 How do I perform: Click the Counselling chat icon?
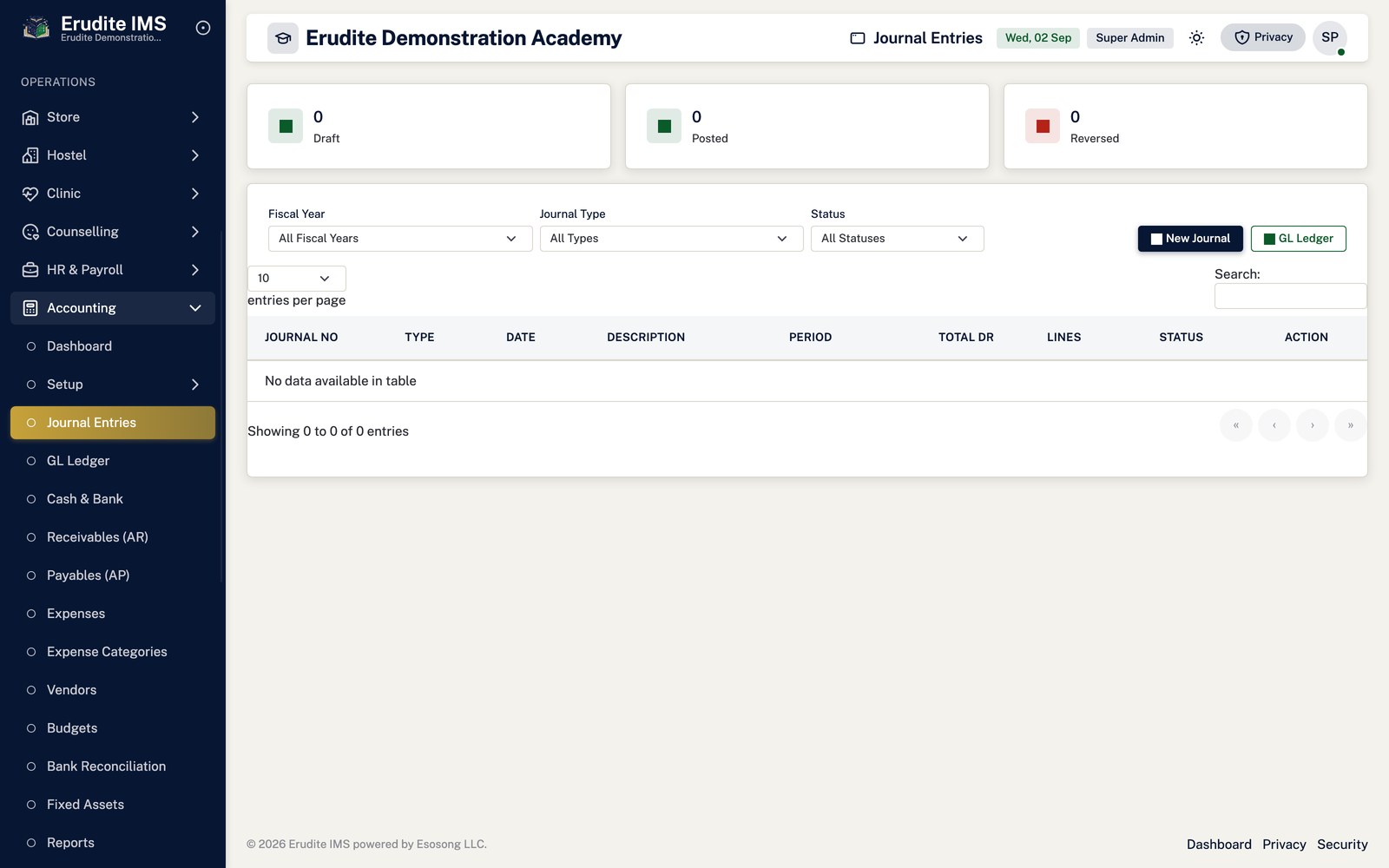(30, 232)
